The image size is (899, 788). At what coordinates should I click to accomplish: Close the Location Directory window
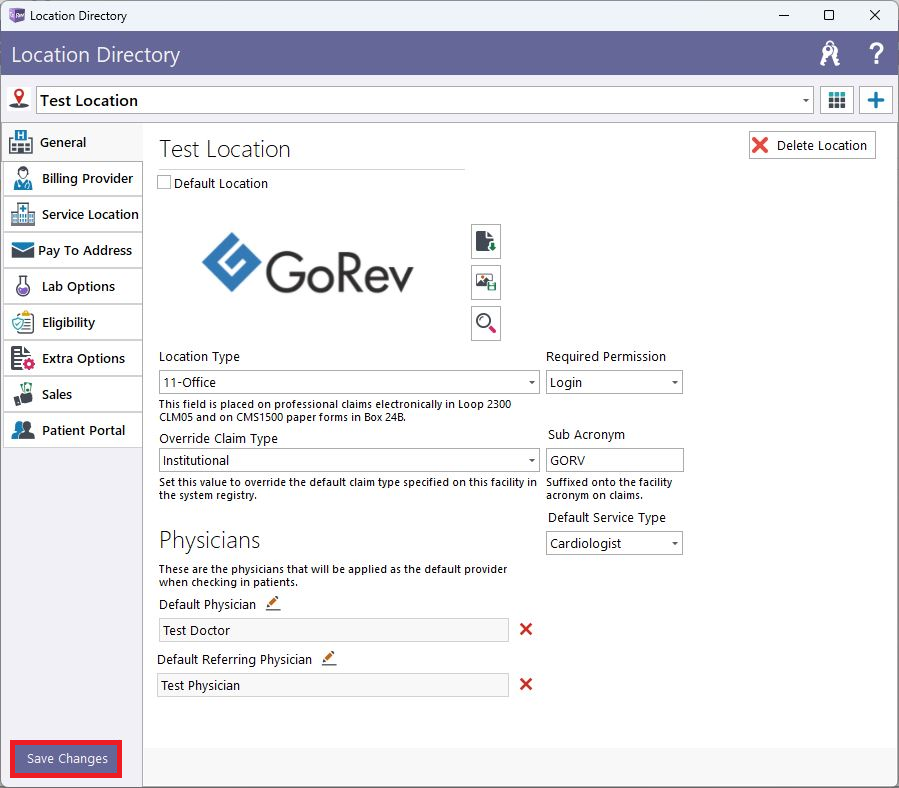coord(874,15)
